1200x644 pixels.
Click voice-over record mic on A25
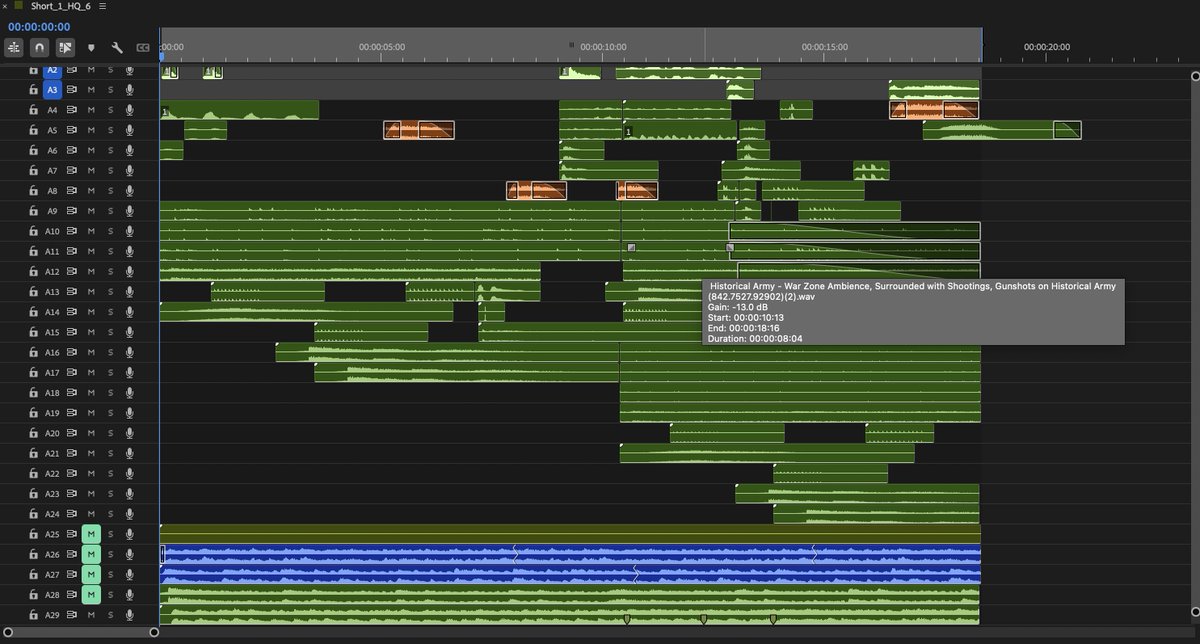point(129,534)
